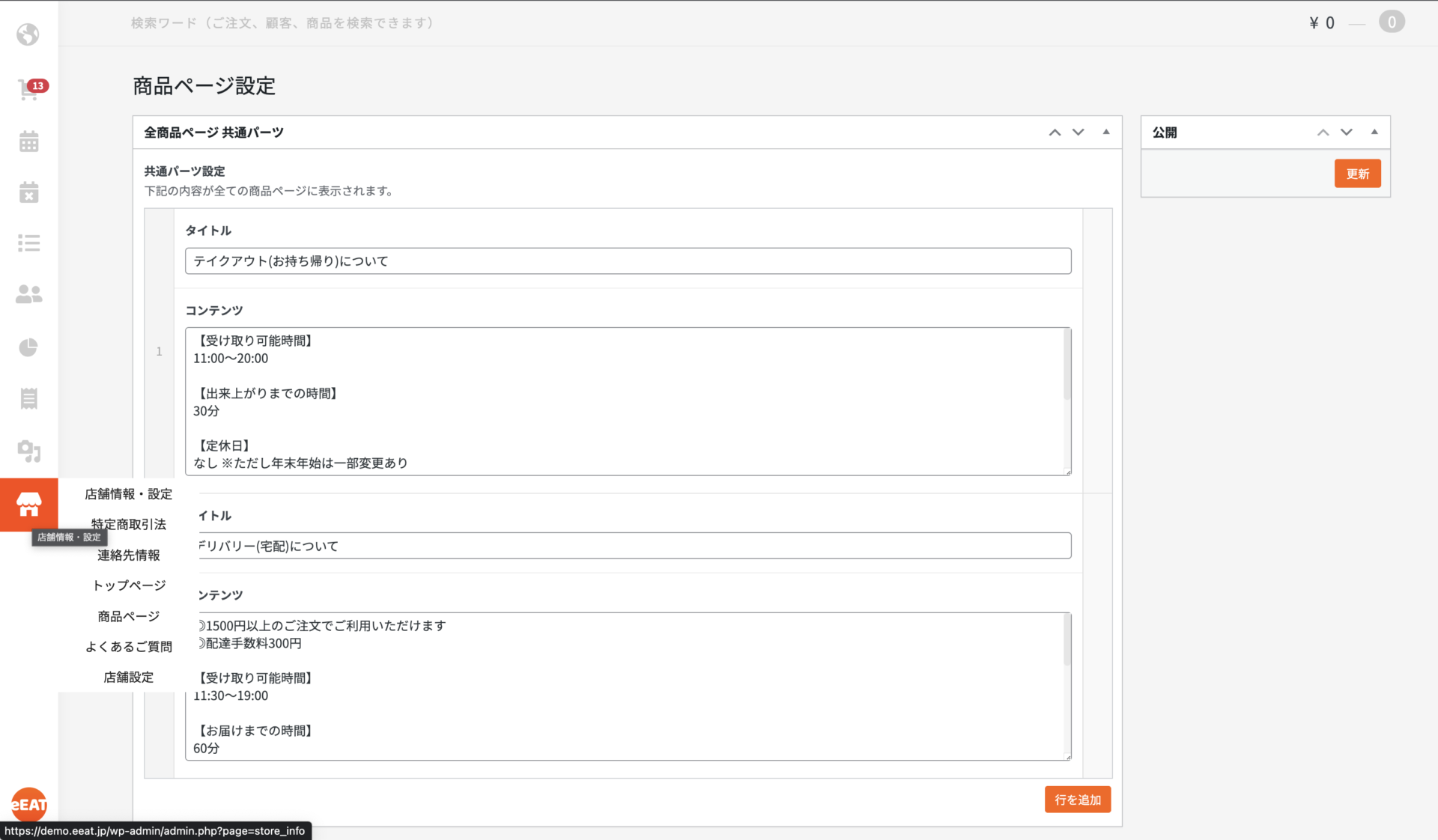The width and height of the screenshot is (1438, 840).
Task: Open the list icon in sidebar
Action: pos(28,243)
